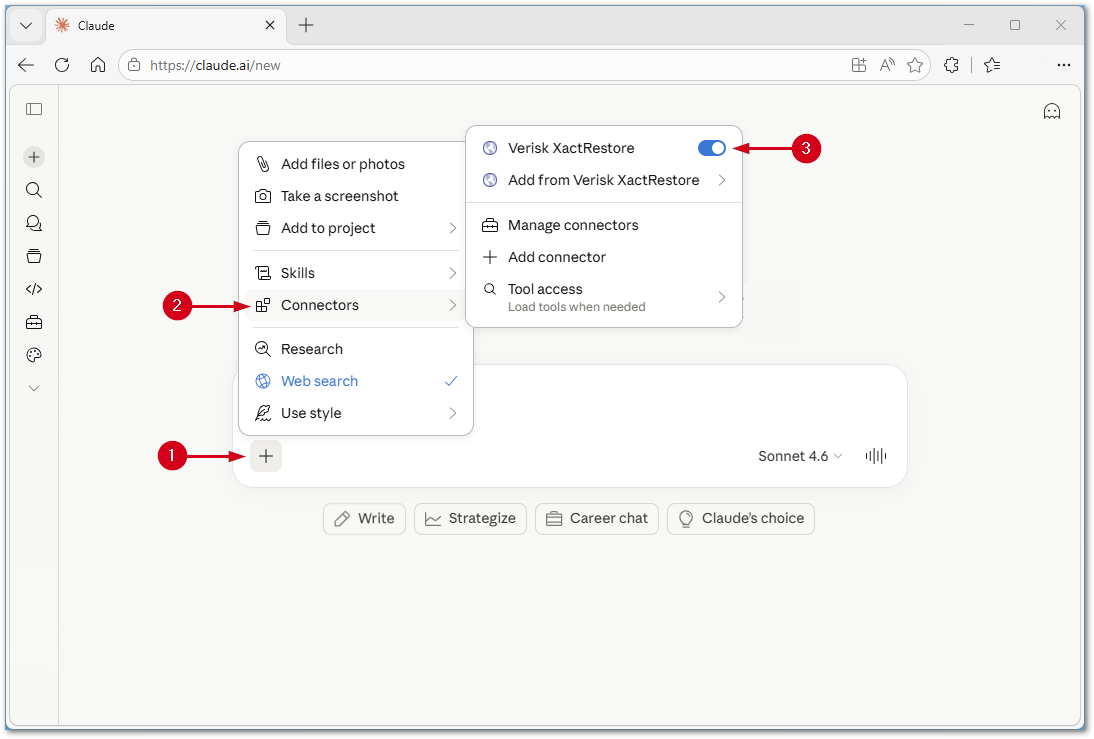Select the Research option
The image size is (1094, 739).
click(356, 349)
